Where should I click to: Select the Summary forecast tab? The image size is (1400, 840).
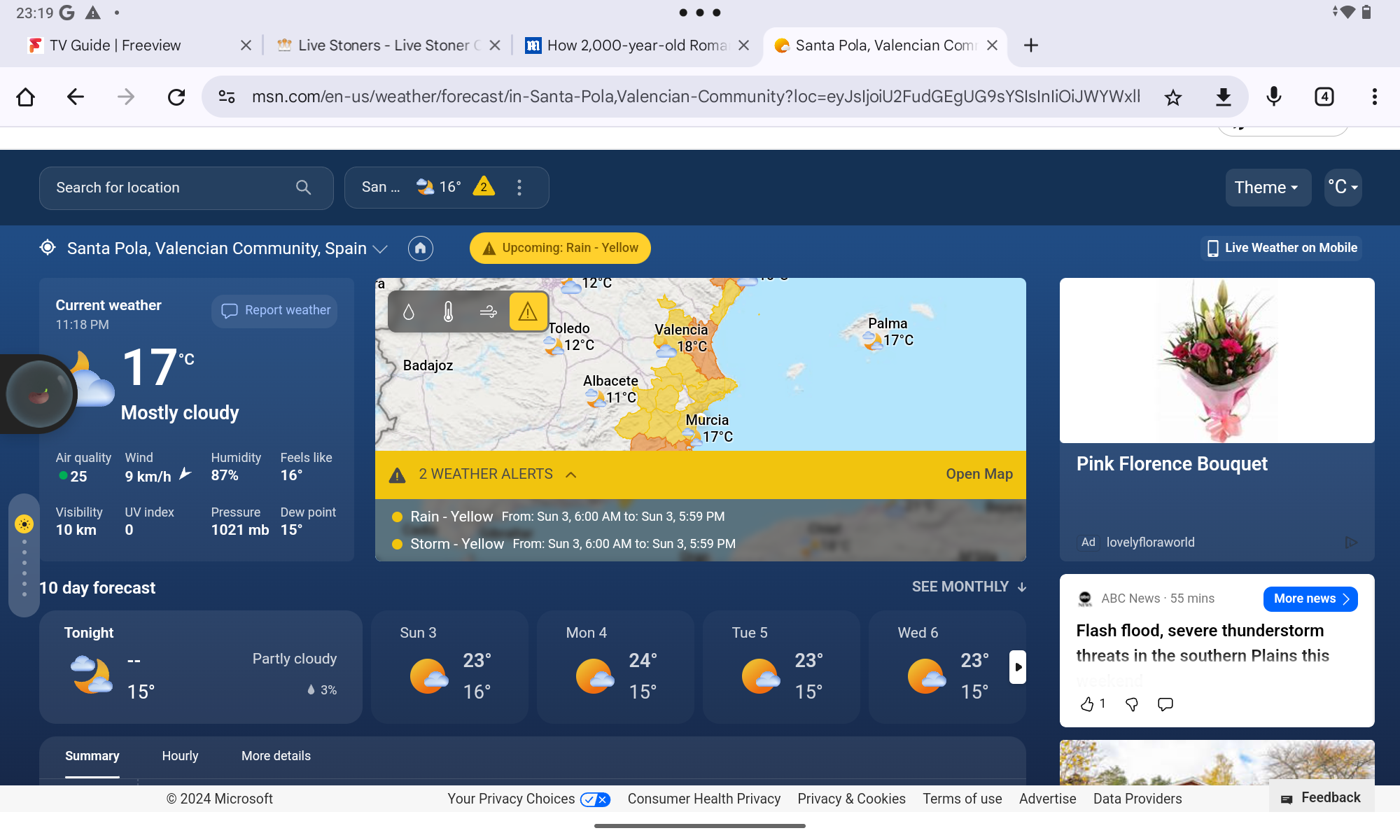pos(92,755)
